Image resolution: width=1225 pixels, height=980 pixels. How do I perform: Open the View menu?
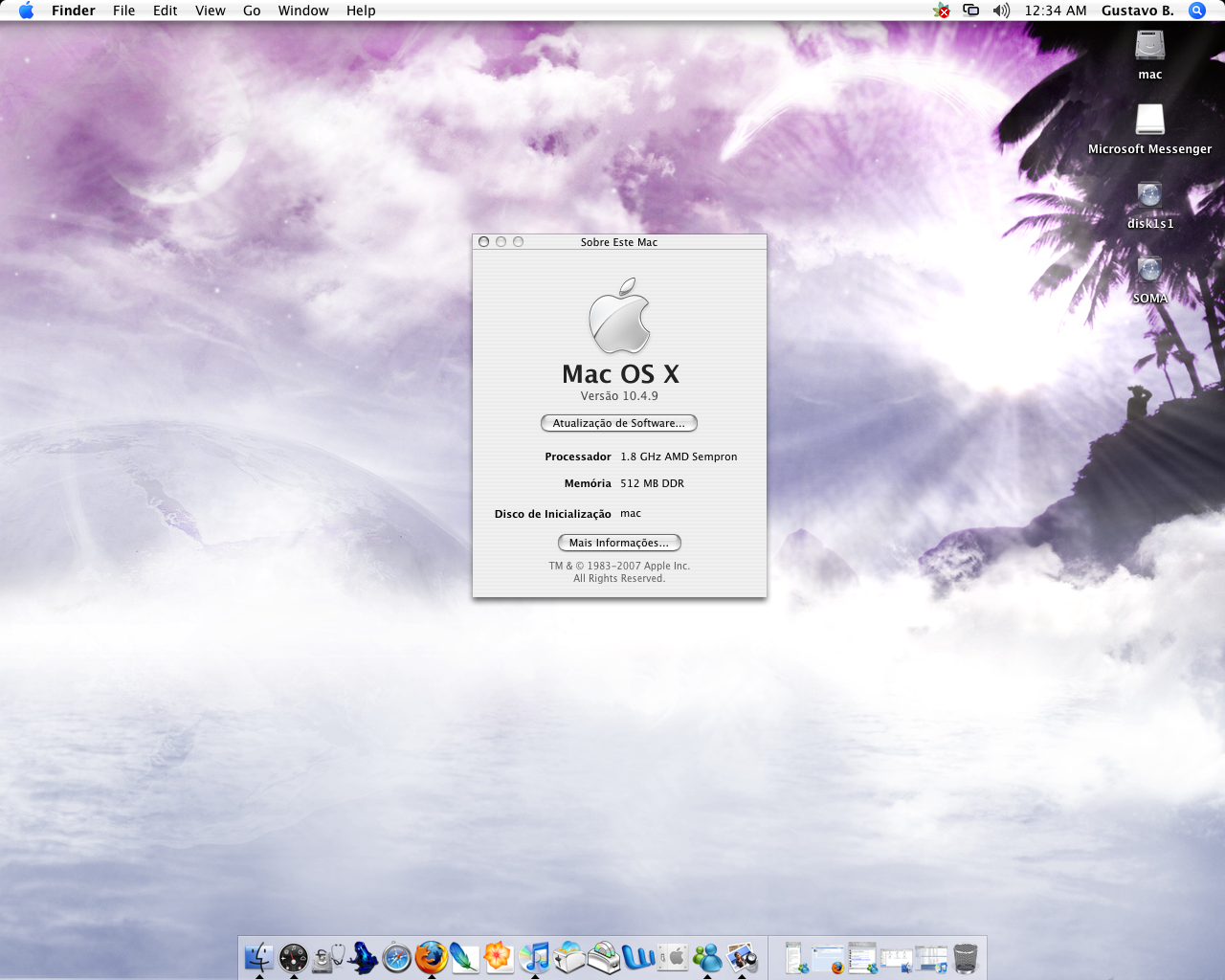tap(210, 11)
